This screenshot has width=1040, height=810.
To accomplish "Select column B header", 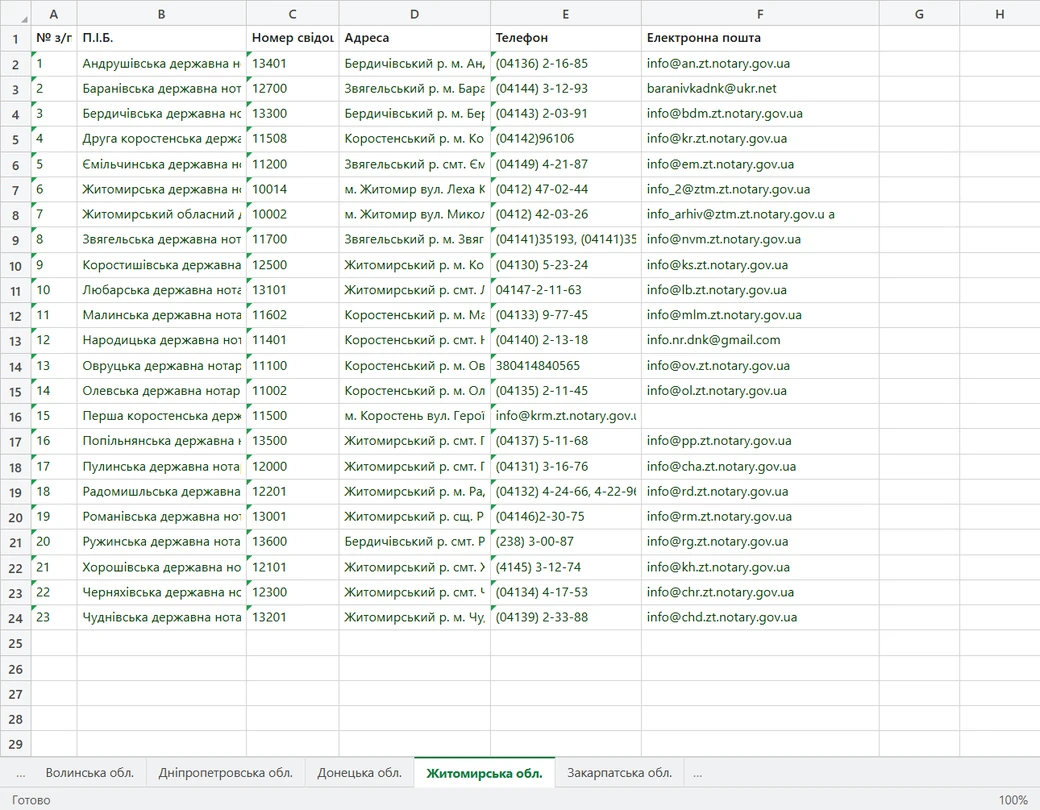I will pyautogui.click(x=161, y=13).
